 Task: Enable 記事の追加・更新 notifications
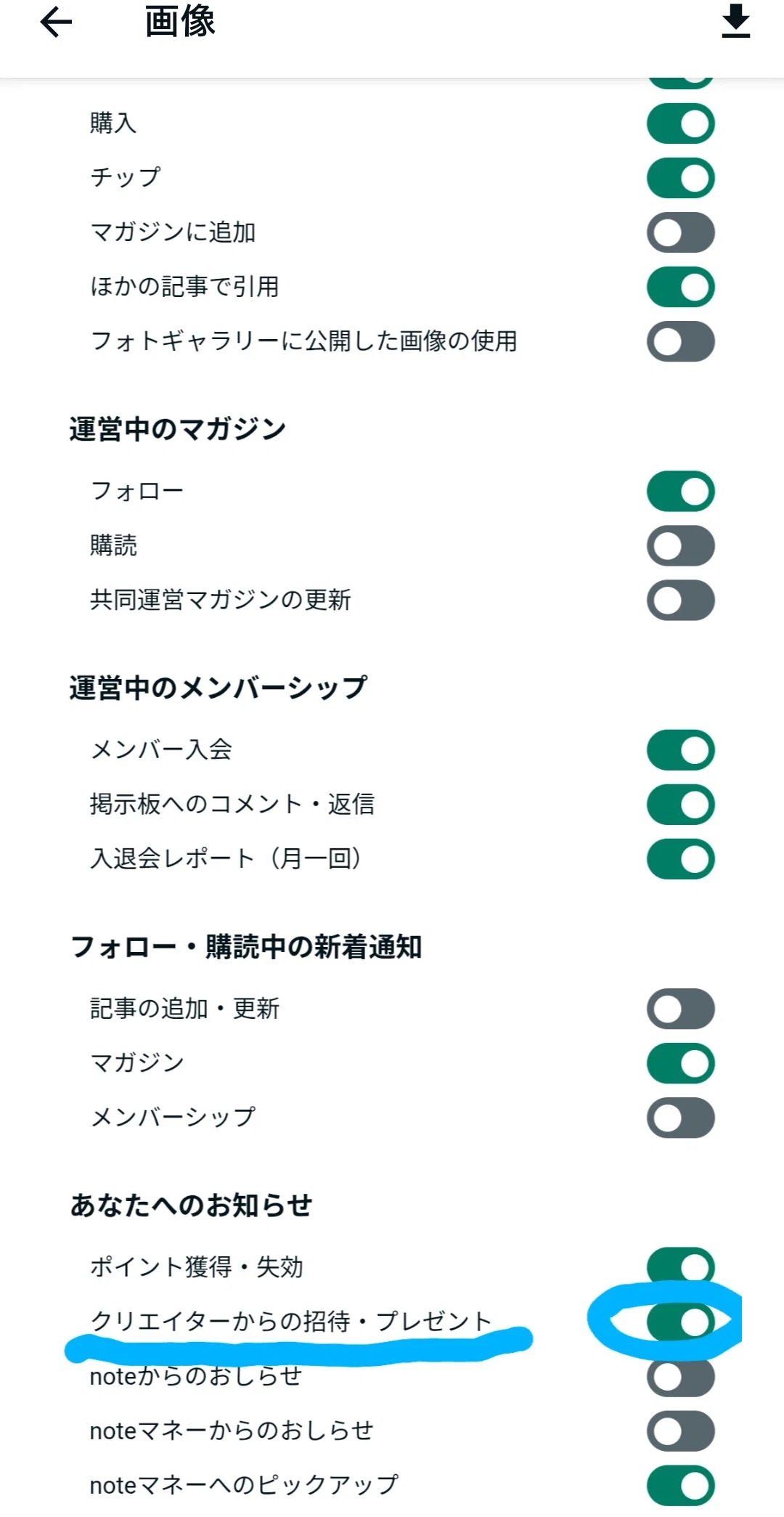(x=681, y=1009)
